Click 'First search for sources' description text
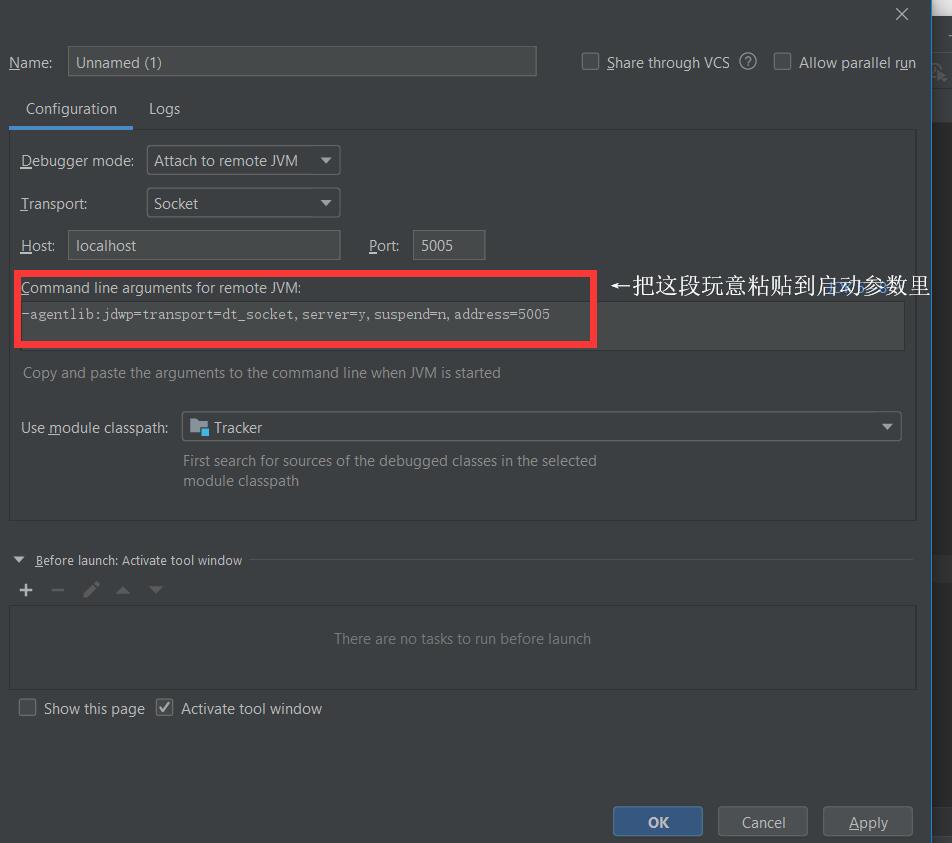Screen dimensions: 952x843 (390, 471)
